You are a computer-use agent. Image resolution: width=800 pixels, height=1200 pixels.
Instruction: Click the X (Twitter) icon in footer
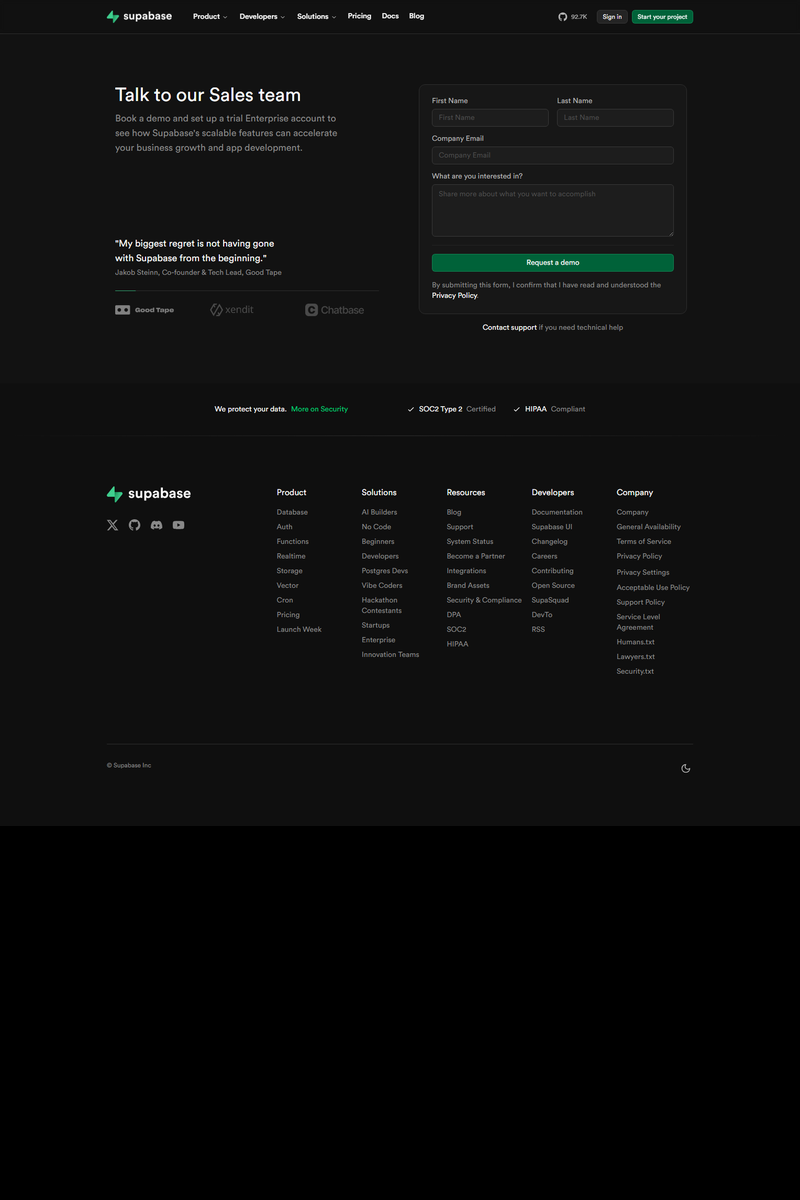(x=112, y=525)
